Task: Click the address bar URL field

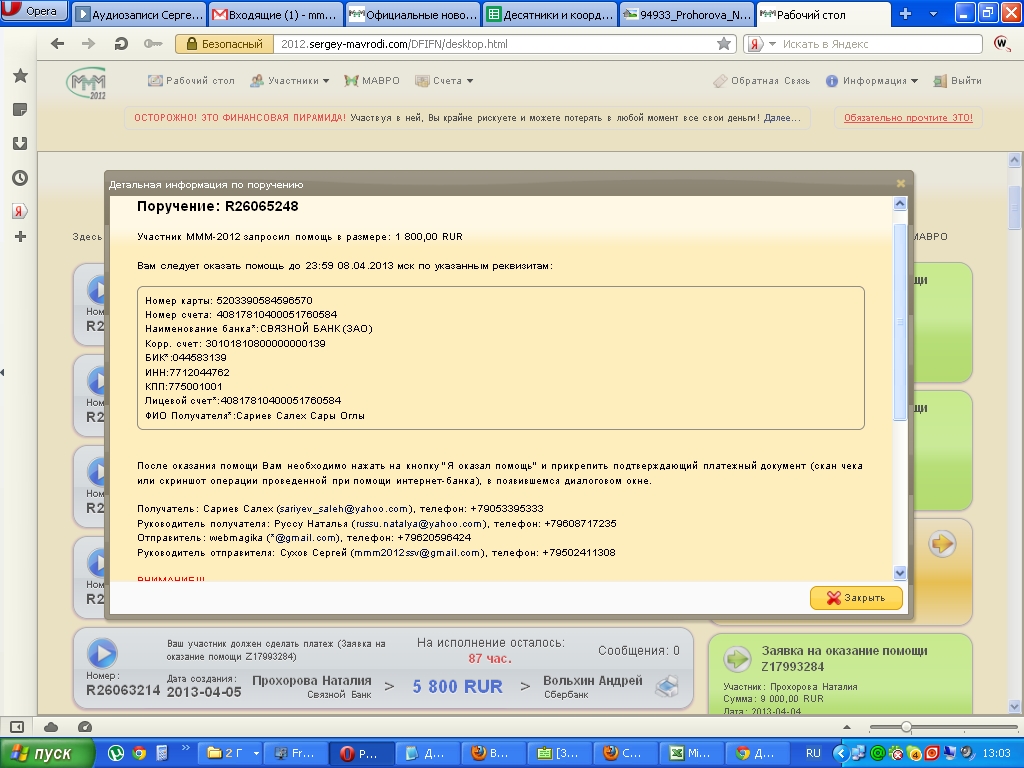Action: (x=493, y=44)
